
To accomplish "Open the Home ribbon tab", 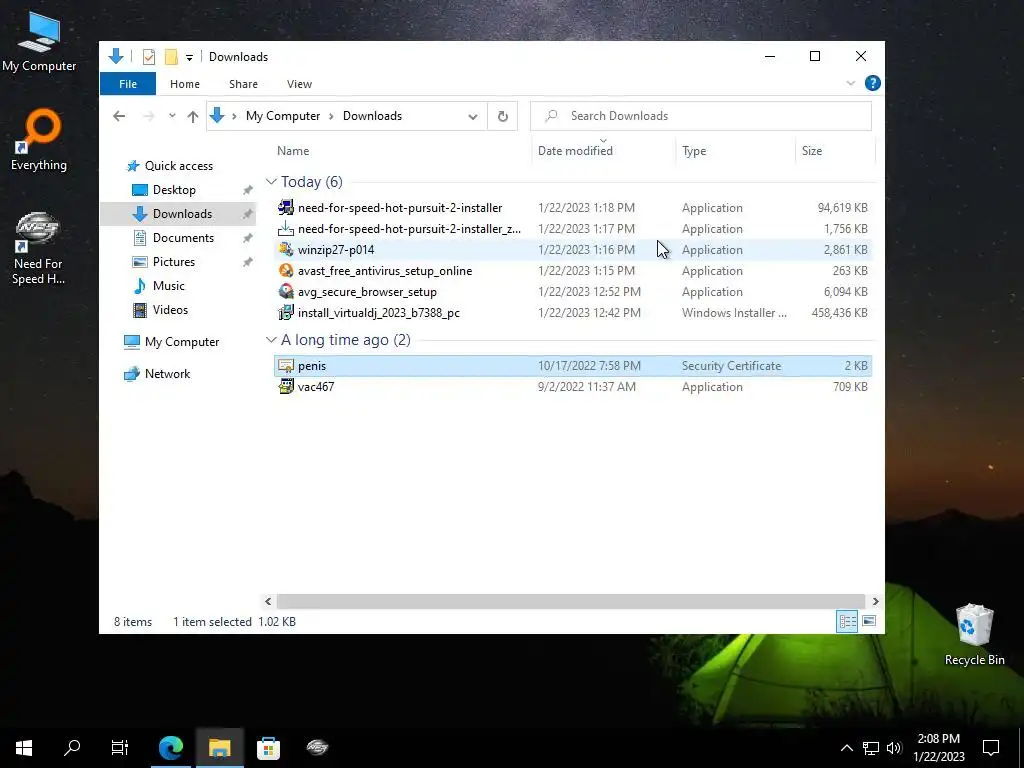I will click(x=185, y=84).
